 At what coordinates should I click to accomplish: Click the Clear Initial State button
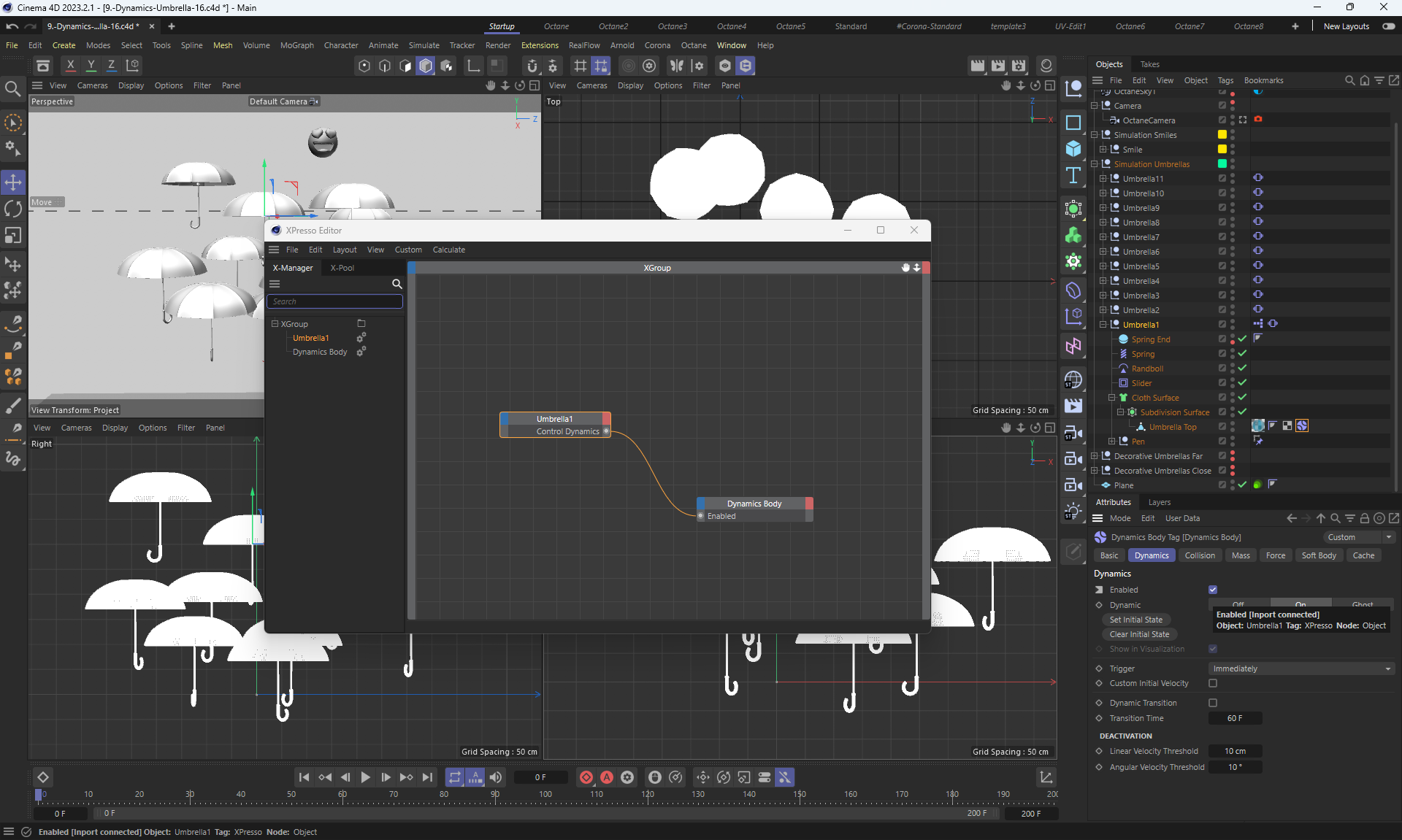tap(1138, 634)
